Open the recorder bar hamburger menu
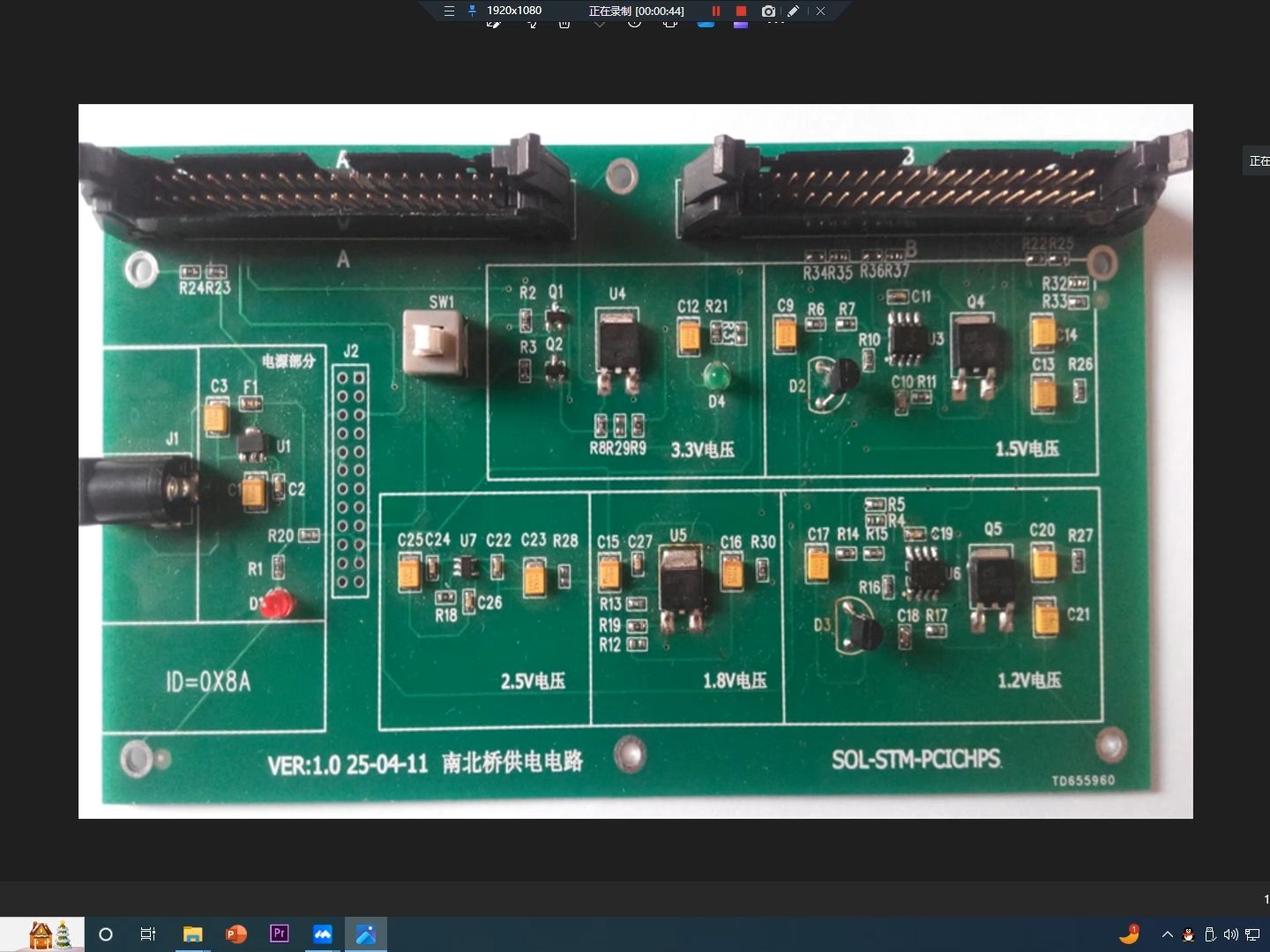The width and height of the screenshot is (1270, 952). coord(449,11)
